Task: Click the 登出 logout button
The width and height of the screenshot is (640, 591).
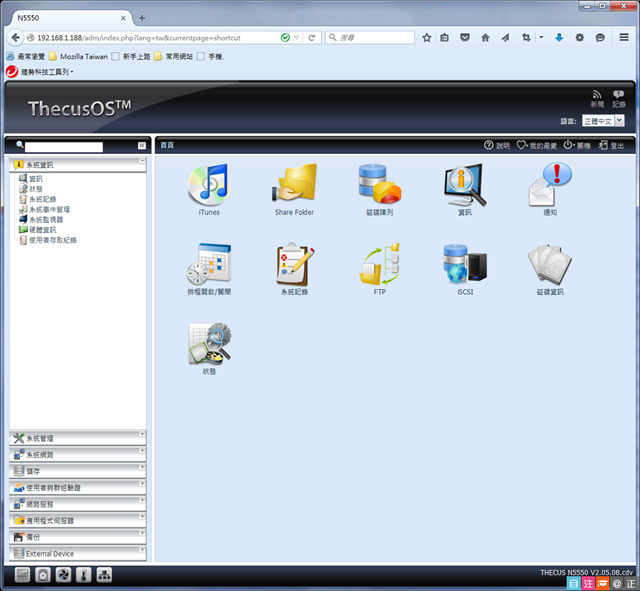Action: (611, 145)
